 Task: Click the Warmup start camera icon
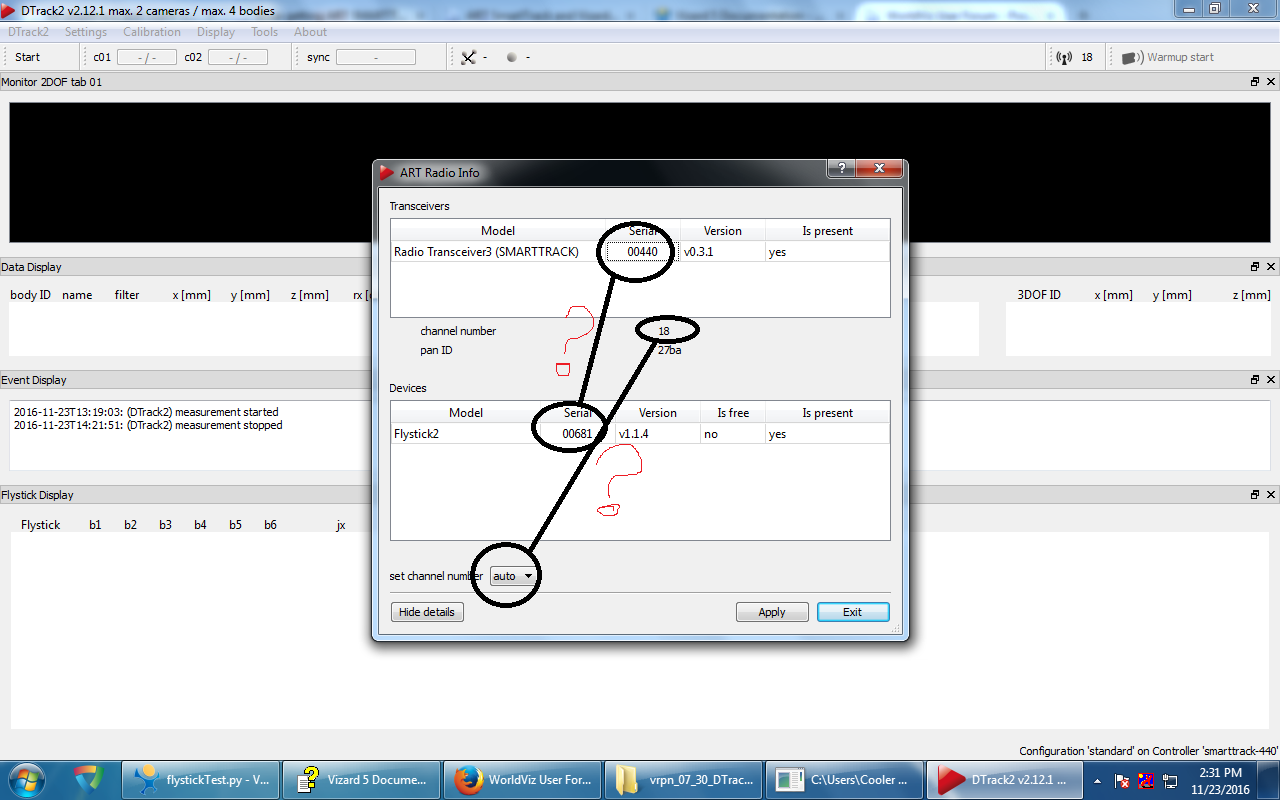(x=1132, y=58)
